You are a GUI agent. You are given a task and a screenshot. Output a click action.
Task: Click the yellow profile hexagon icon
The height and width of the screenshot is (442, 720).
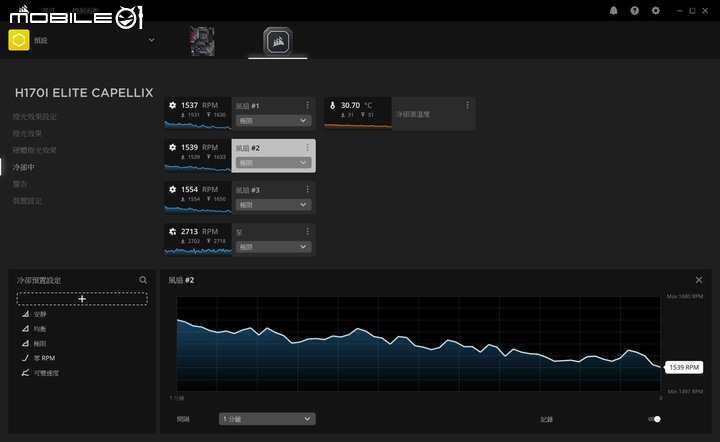[x=19, y=40]
